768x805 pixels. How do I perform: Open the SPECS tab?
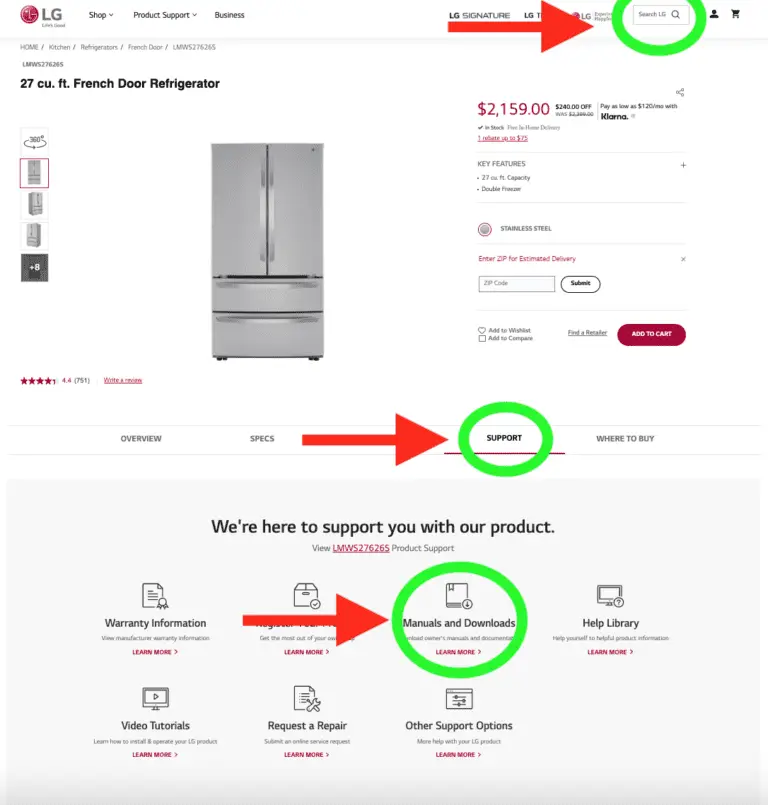pos(263,438)
